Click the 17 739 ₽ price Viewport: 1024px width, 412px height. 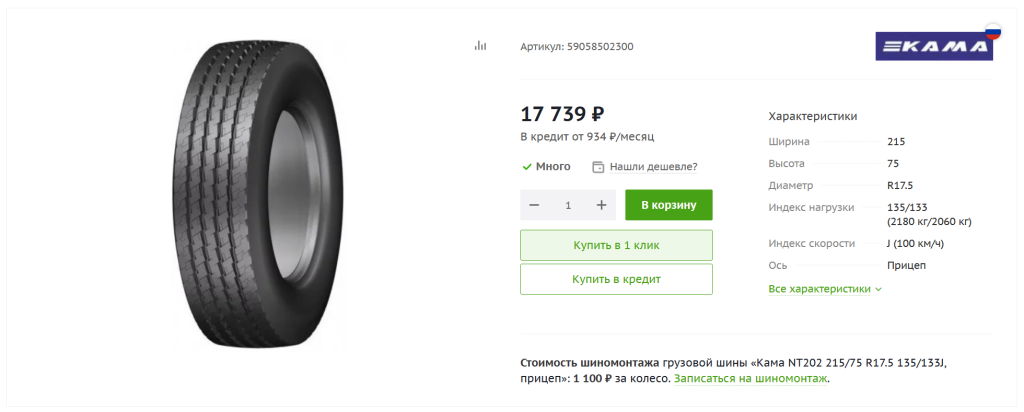pos(562,113)
